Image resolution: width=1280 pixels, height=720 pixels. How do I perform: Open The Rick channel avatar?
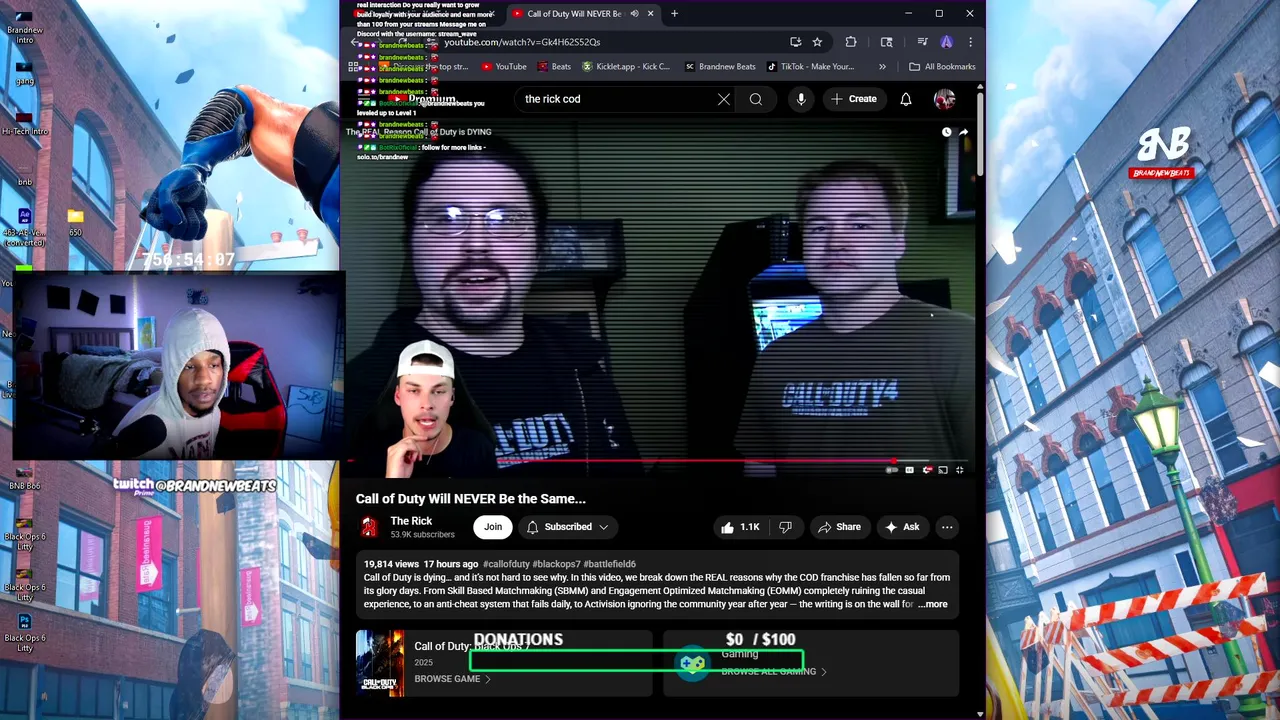point(369,527)
